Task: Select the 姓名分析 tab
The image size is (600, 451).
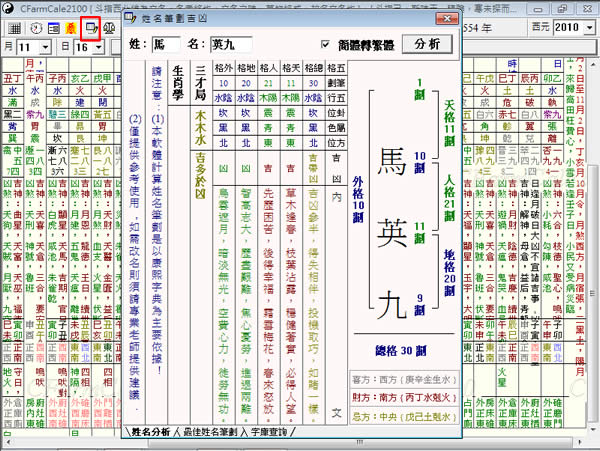Action: click(x=150, y=433)
